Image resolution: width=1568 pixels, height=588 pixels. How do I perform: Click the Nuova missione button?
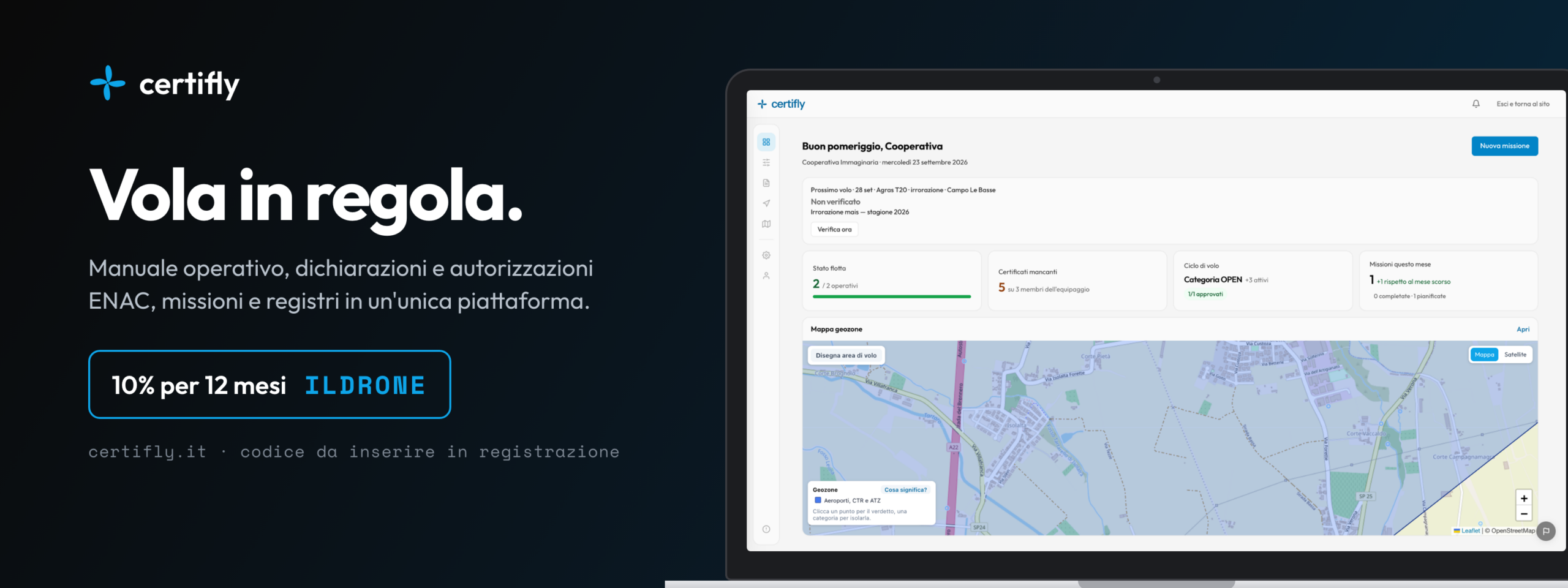1504,146
